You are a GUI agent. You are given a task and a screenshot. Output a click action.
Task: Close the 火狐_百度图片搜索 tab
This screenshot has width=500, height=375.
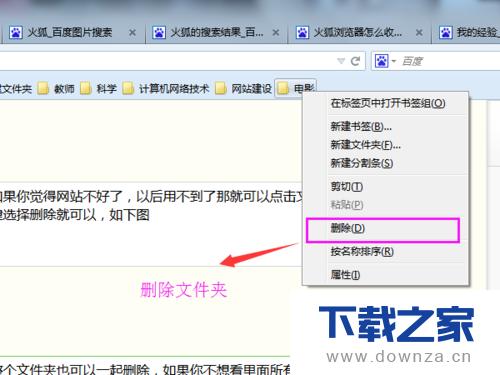click(x=132, y=33)
